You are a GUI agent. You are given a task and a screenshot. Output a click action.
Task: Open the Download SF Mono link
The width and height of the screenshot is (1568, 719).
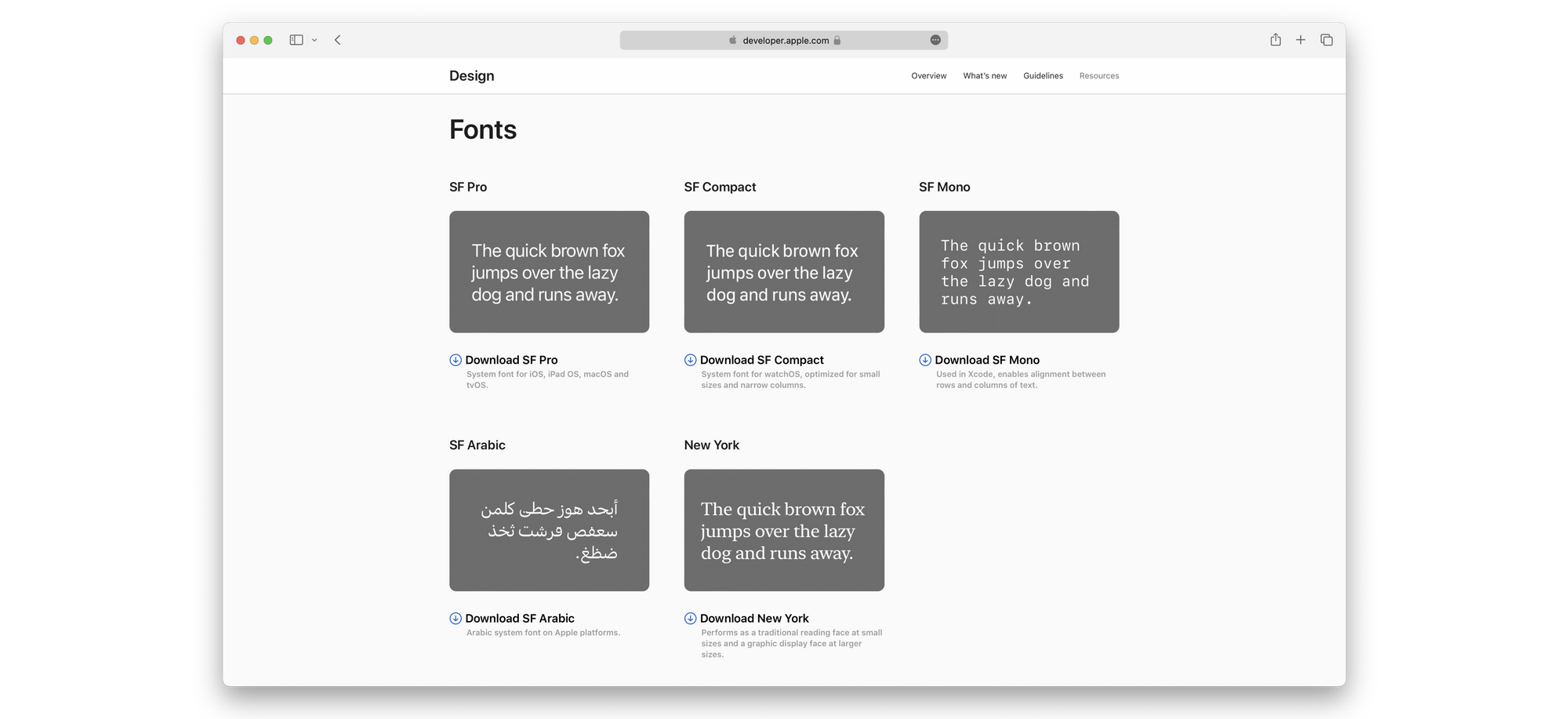coord(987,360)
